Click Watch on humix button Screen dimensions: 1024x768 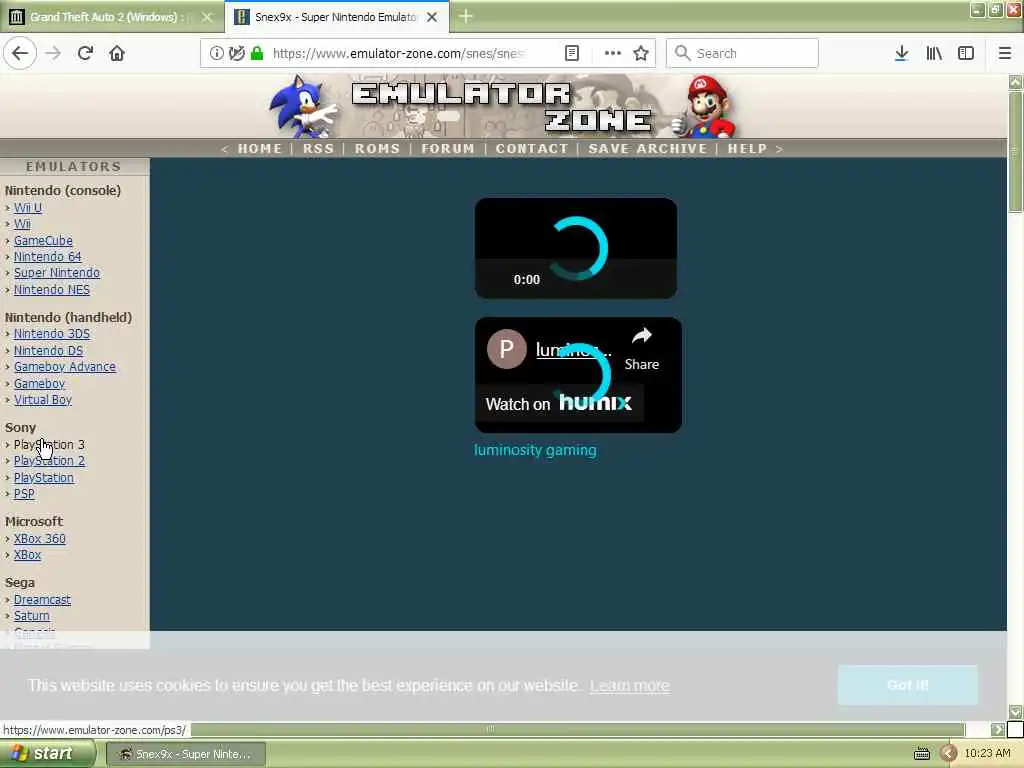[x=559, y=404]
